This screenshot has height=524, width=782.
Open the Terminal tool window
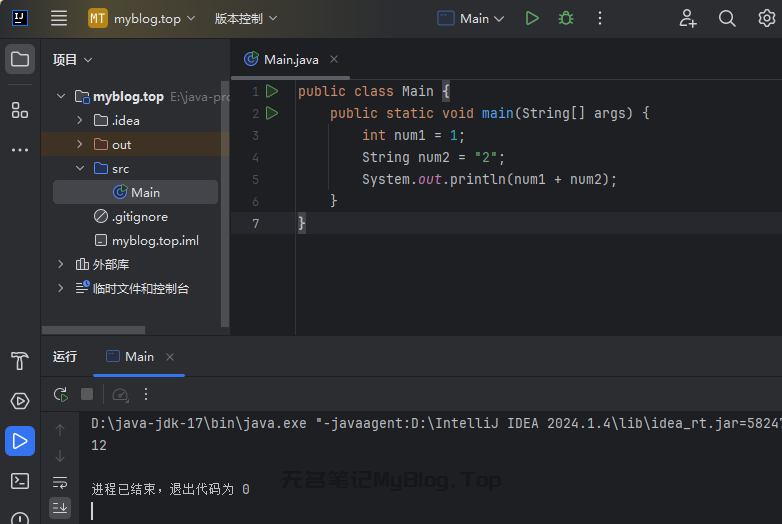pos(20,481)
